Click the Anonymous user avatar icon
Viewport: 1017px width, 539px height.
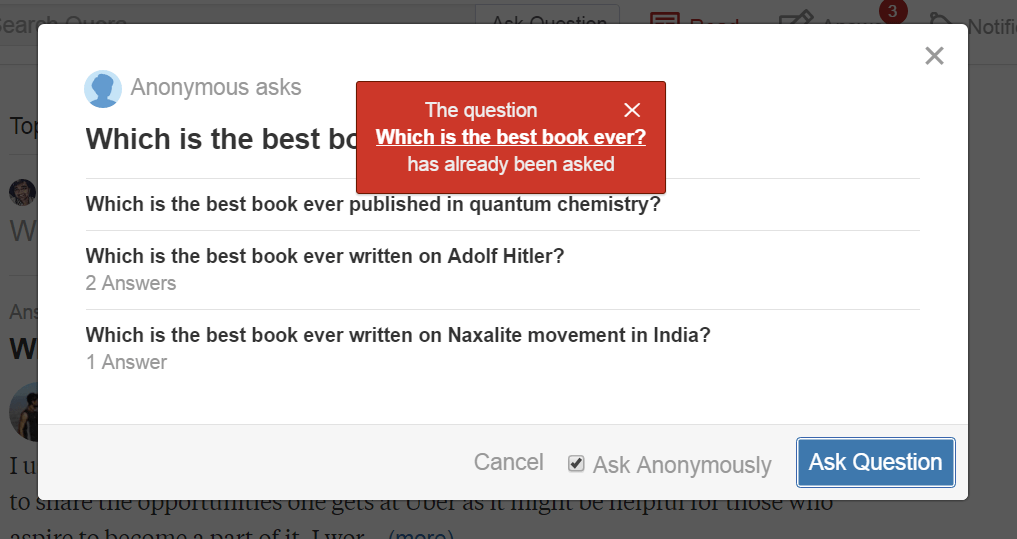pyautogui.click(x=103, y=89)
